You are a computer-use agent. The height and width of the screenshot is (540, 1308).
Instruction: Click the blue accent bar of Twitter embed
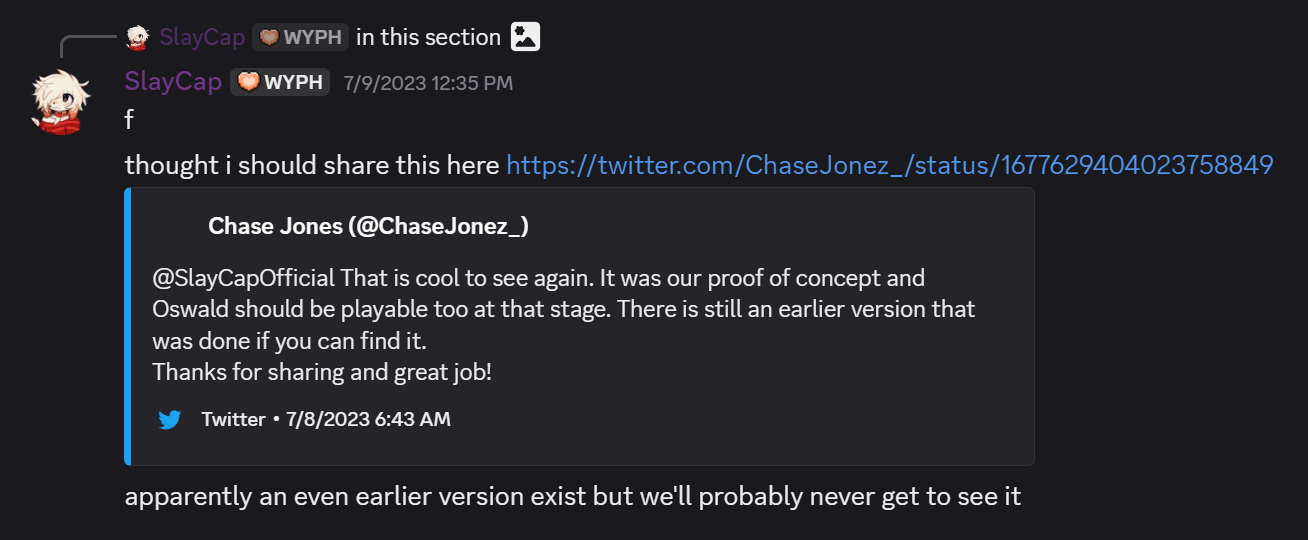128,326
